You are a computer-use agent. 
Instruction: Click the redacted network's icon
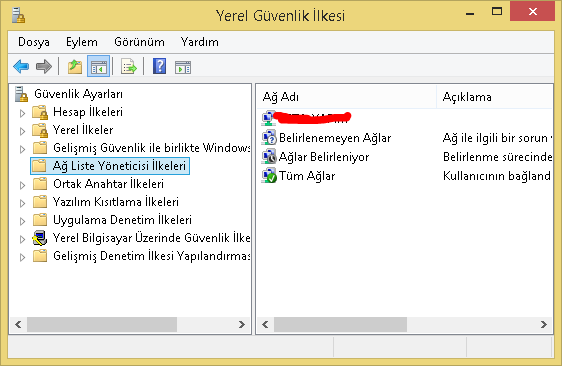[x=268, y=118]
